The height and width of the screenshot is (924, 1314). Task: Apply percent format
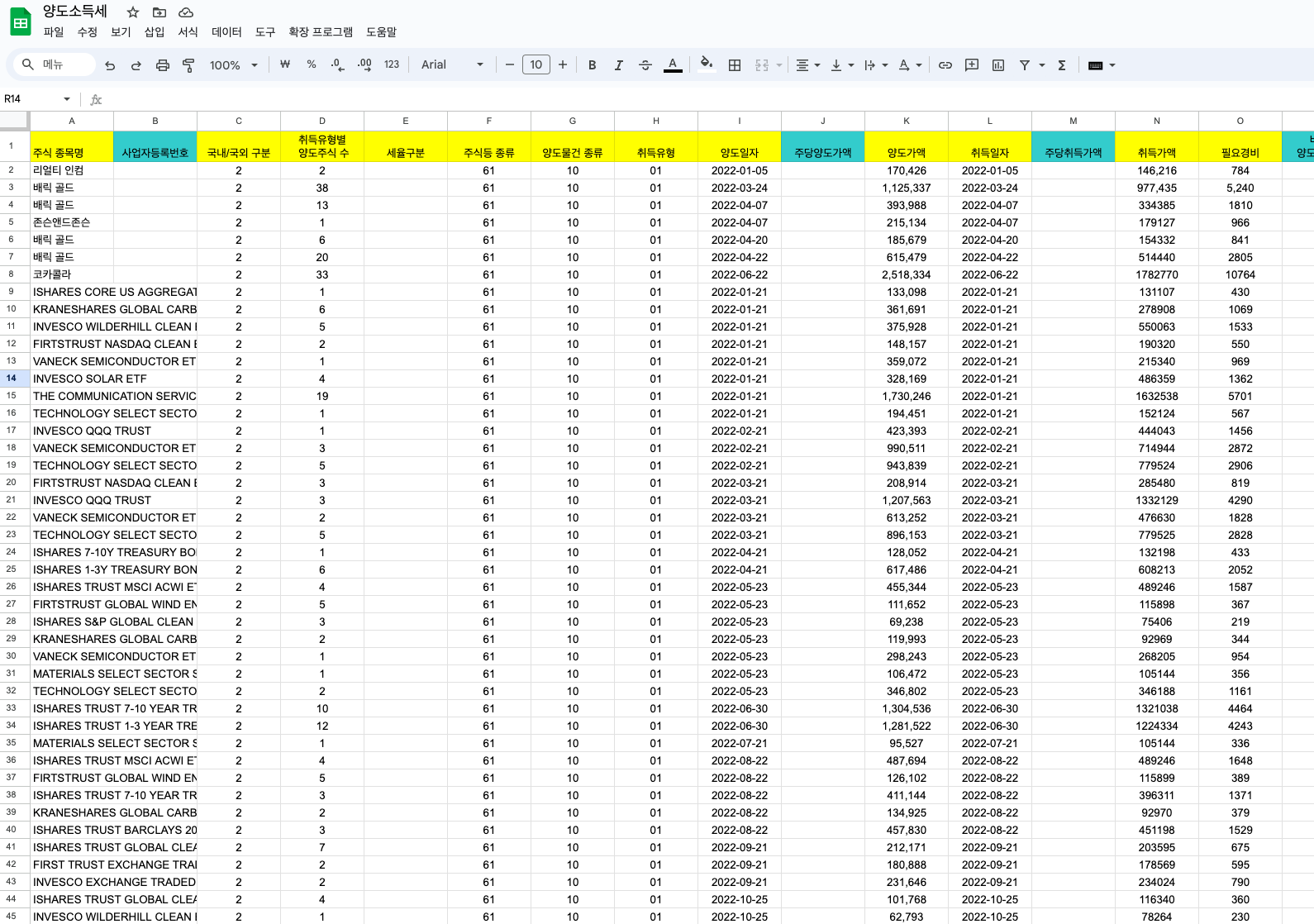pyautogui.click(x=312, y=64)
